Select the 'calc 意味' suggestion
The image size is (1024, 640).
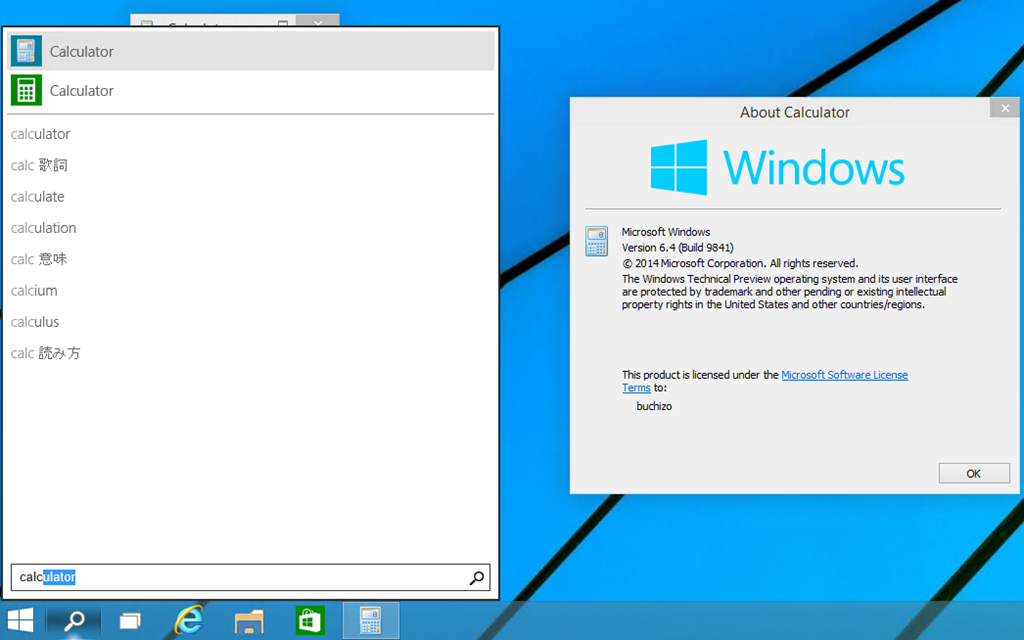(x=39, y=259)
